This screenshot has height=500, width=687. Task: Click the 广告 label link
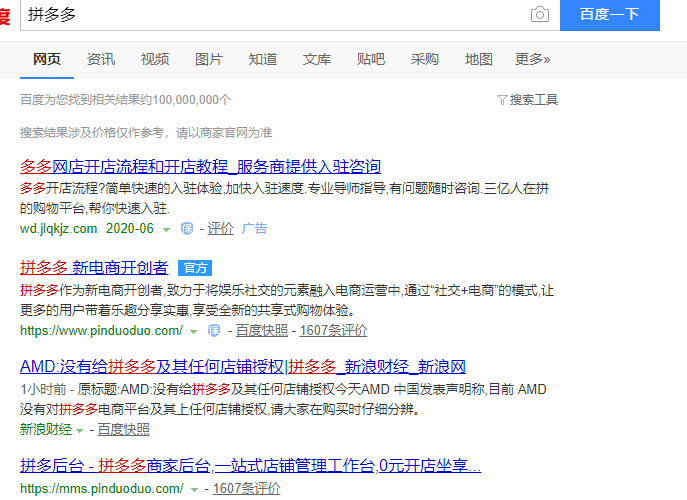pyautogui.click(x=254, y=228)
